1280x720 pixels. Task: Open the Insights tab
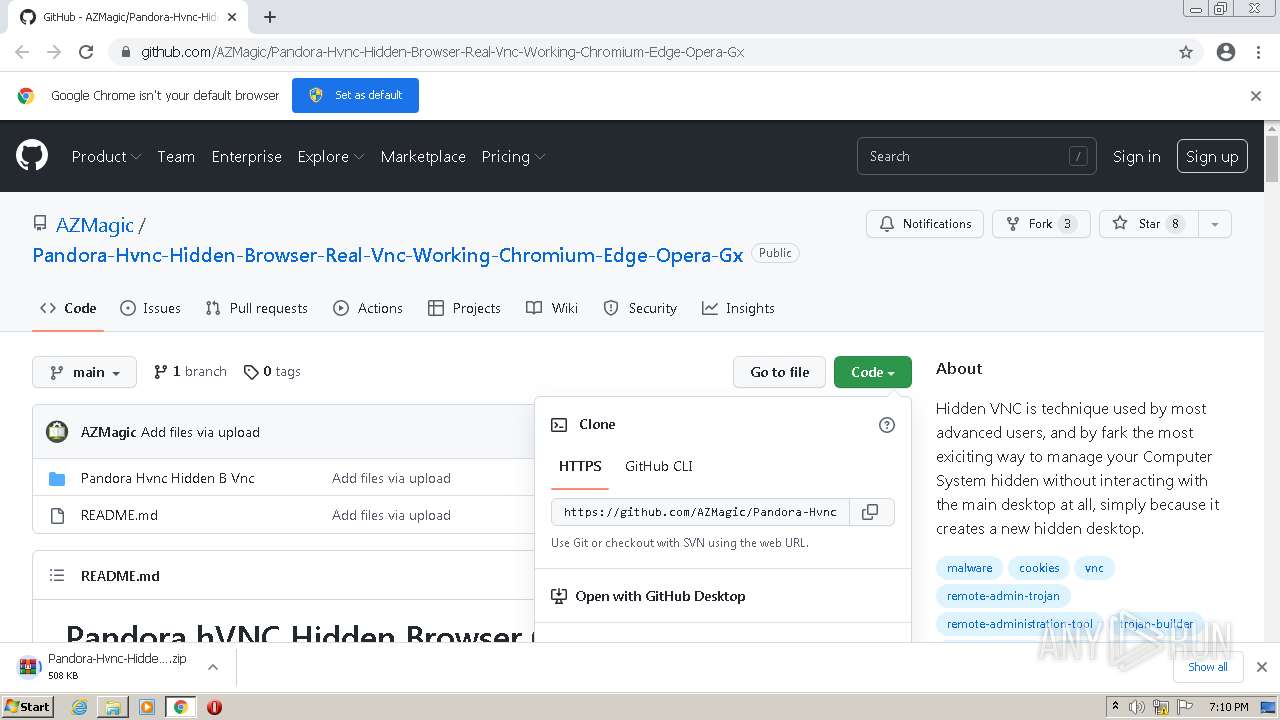(x=738, y=308)
